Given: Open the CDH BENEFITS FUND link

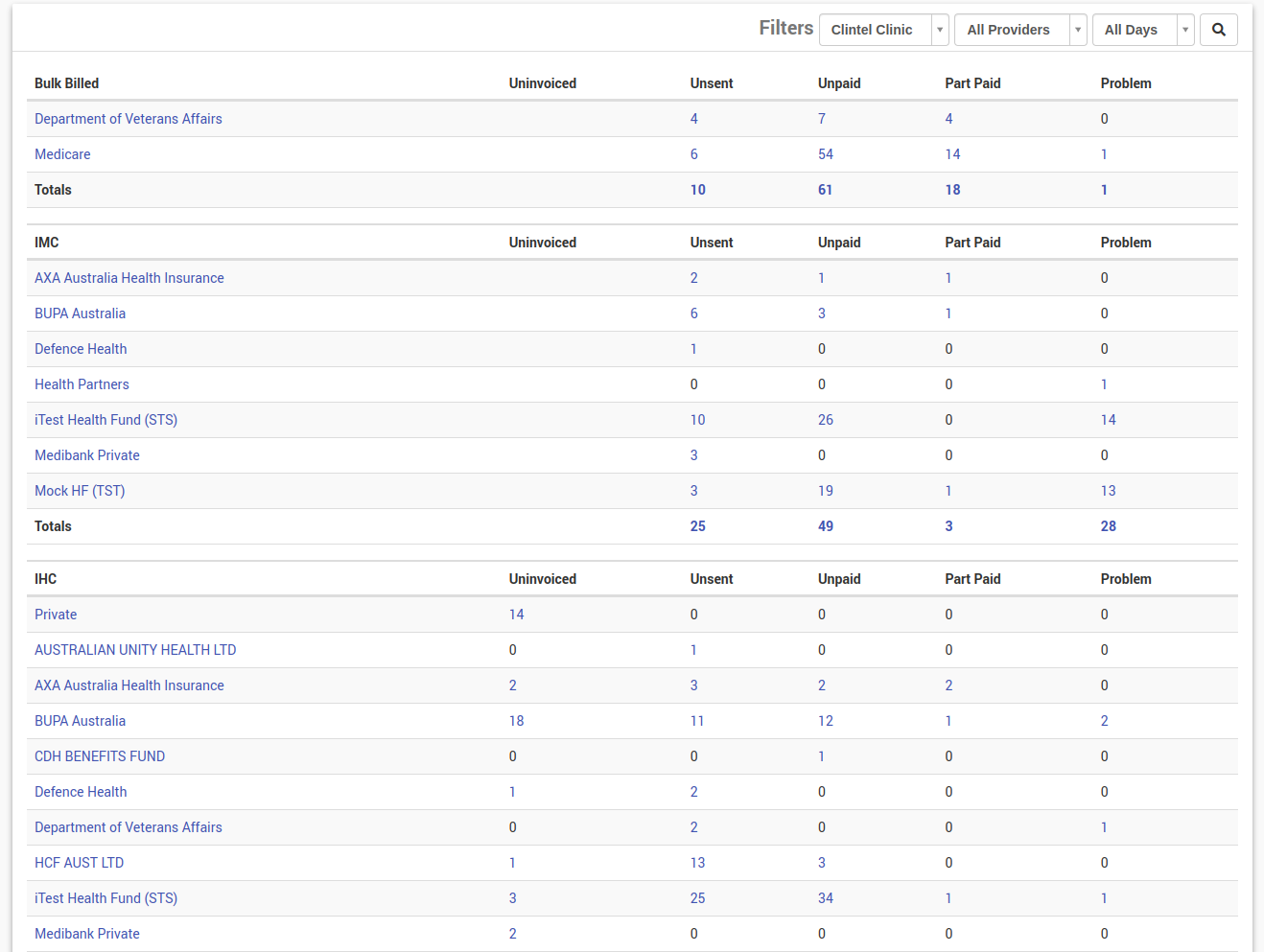Looking at the screenshot, I should [x=100, y=756].
